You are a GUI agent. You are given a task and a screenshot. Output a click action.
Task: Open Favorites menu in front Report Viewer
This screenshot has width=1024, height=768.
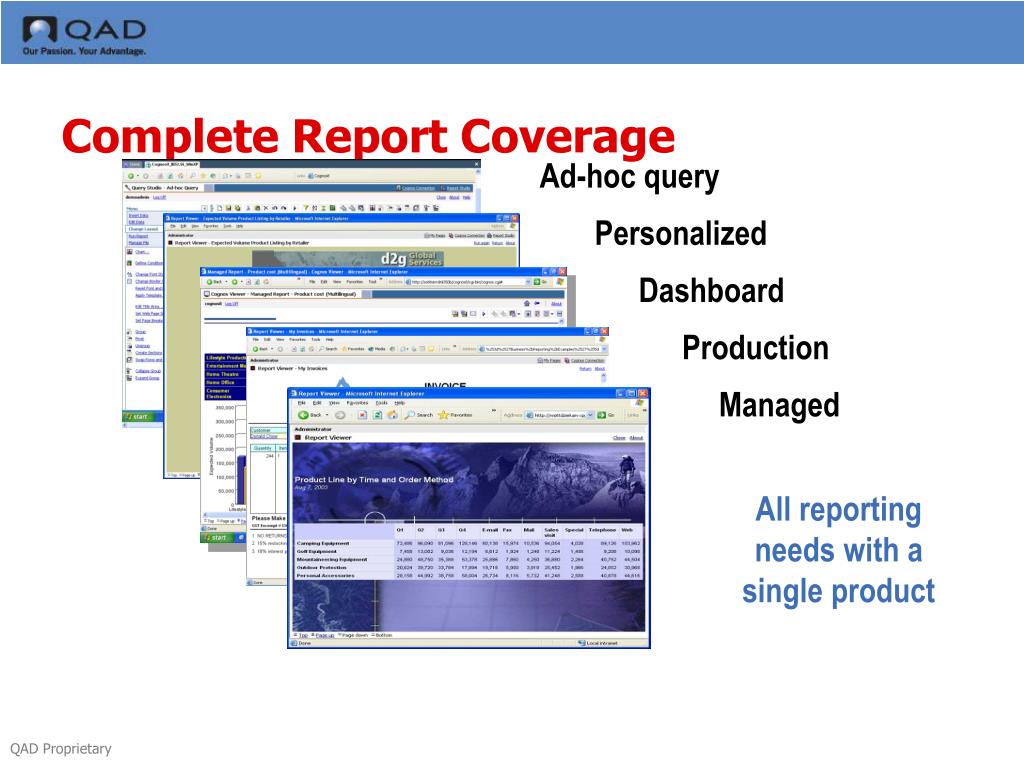357,403
